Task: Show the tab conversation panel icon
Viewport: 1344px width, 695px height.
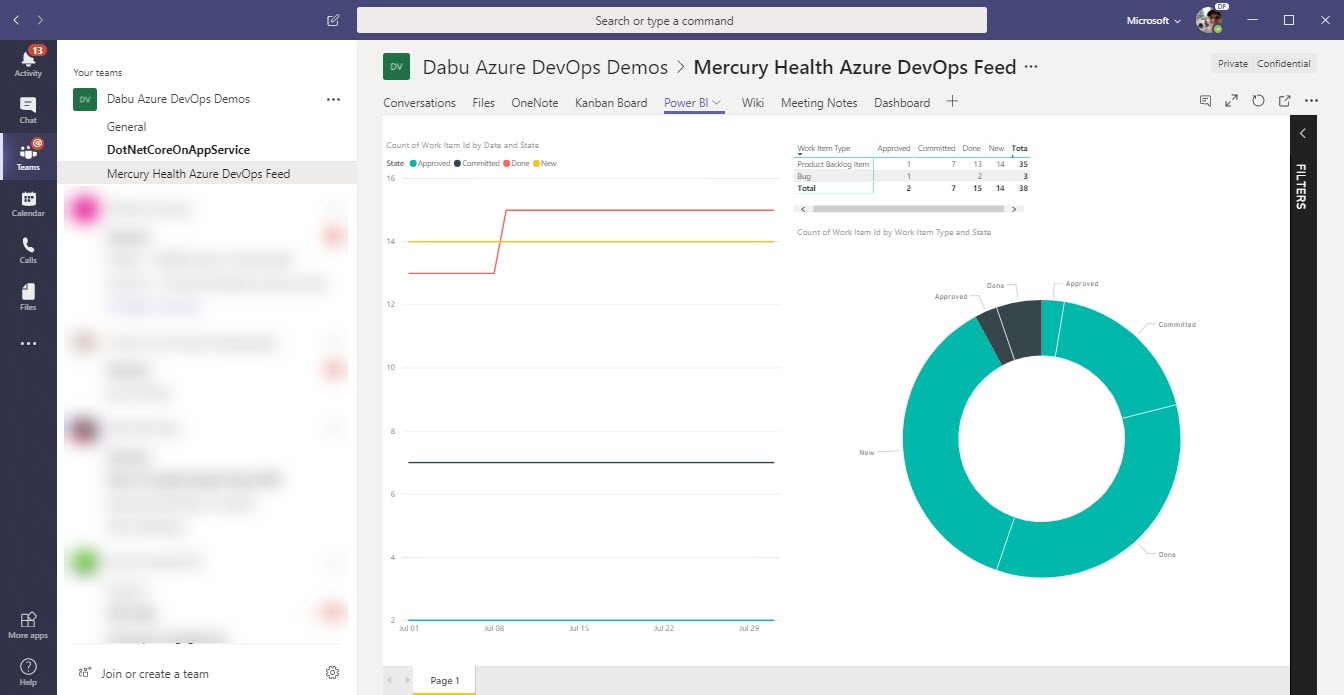Action: point(1206,101)
